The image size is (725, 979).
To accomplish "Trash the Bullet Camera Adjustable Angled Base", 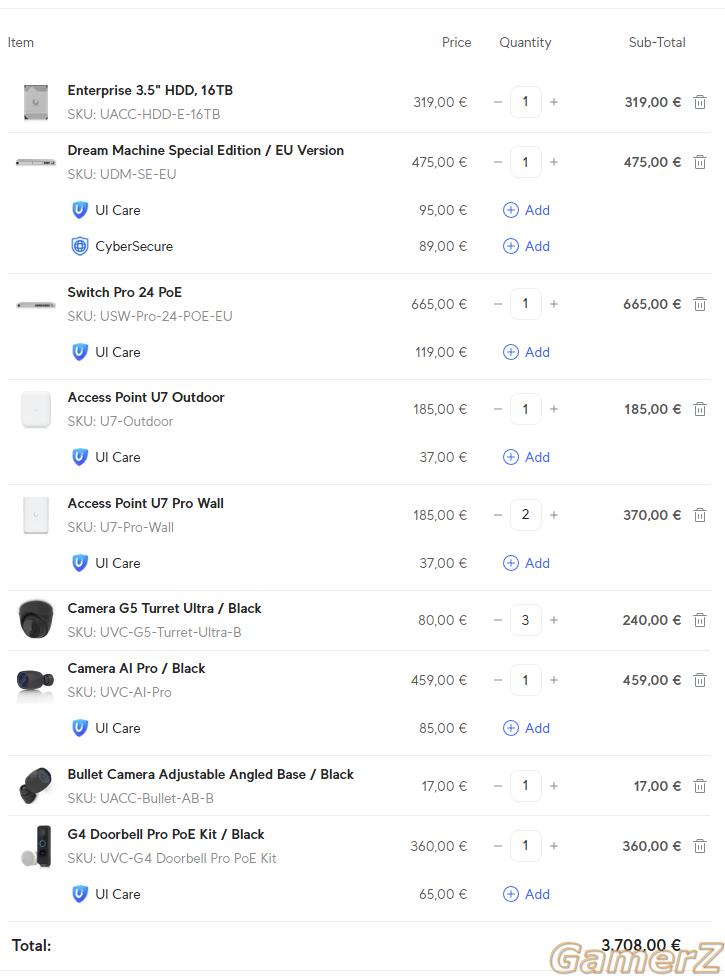I will 699,786.
